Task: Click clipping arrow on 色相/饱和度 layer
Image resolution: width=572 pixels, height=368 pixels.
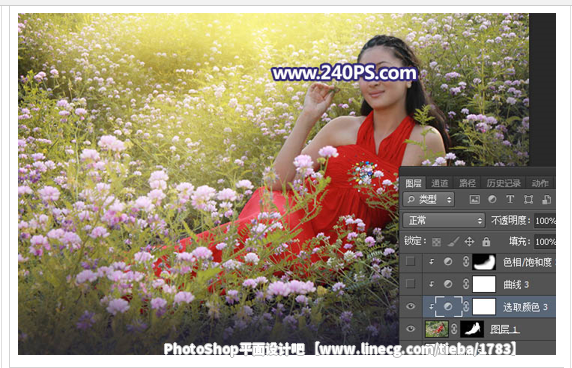Action: coord(432,262)
